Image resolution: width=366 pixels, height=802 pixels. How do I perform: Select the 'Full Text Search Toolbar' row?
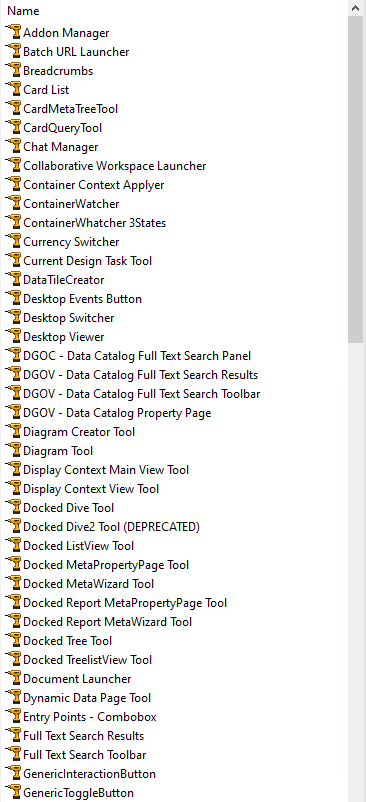pyautogui.click(x=85, y=755)
